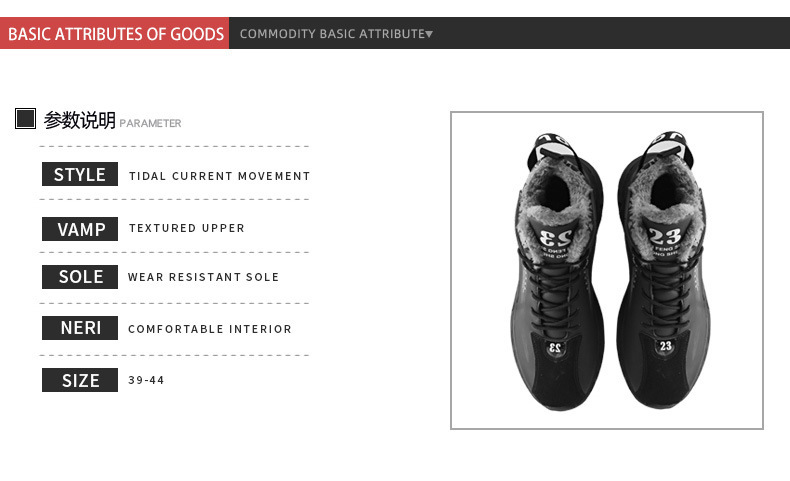The width and height of the screenshot is (790, 481).
Task: Click the 23 logo on left shoe tongue
Action: pos(555,237)
